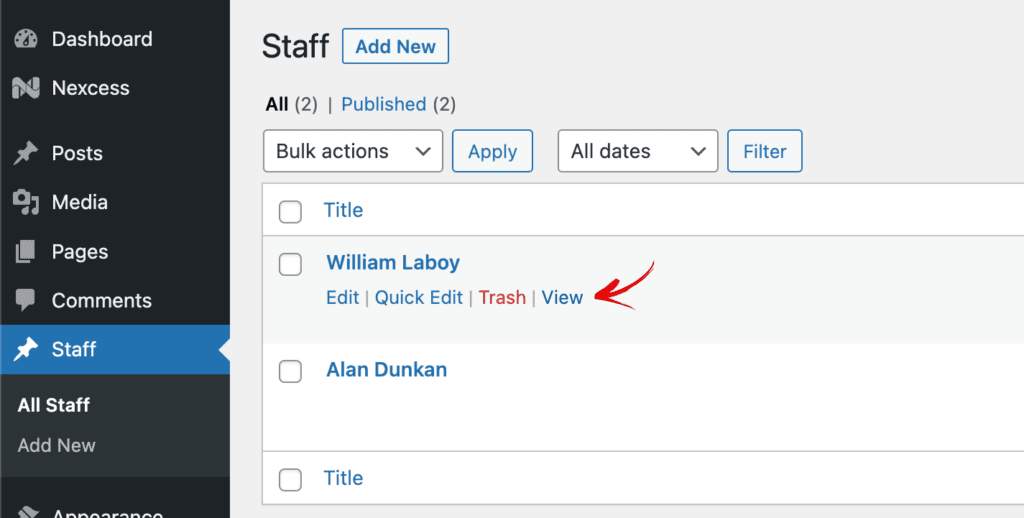Click the Appearance brush icon
Viewport: 1024px width, 518px height.
click(25, 512)
